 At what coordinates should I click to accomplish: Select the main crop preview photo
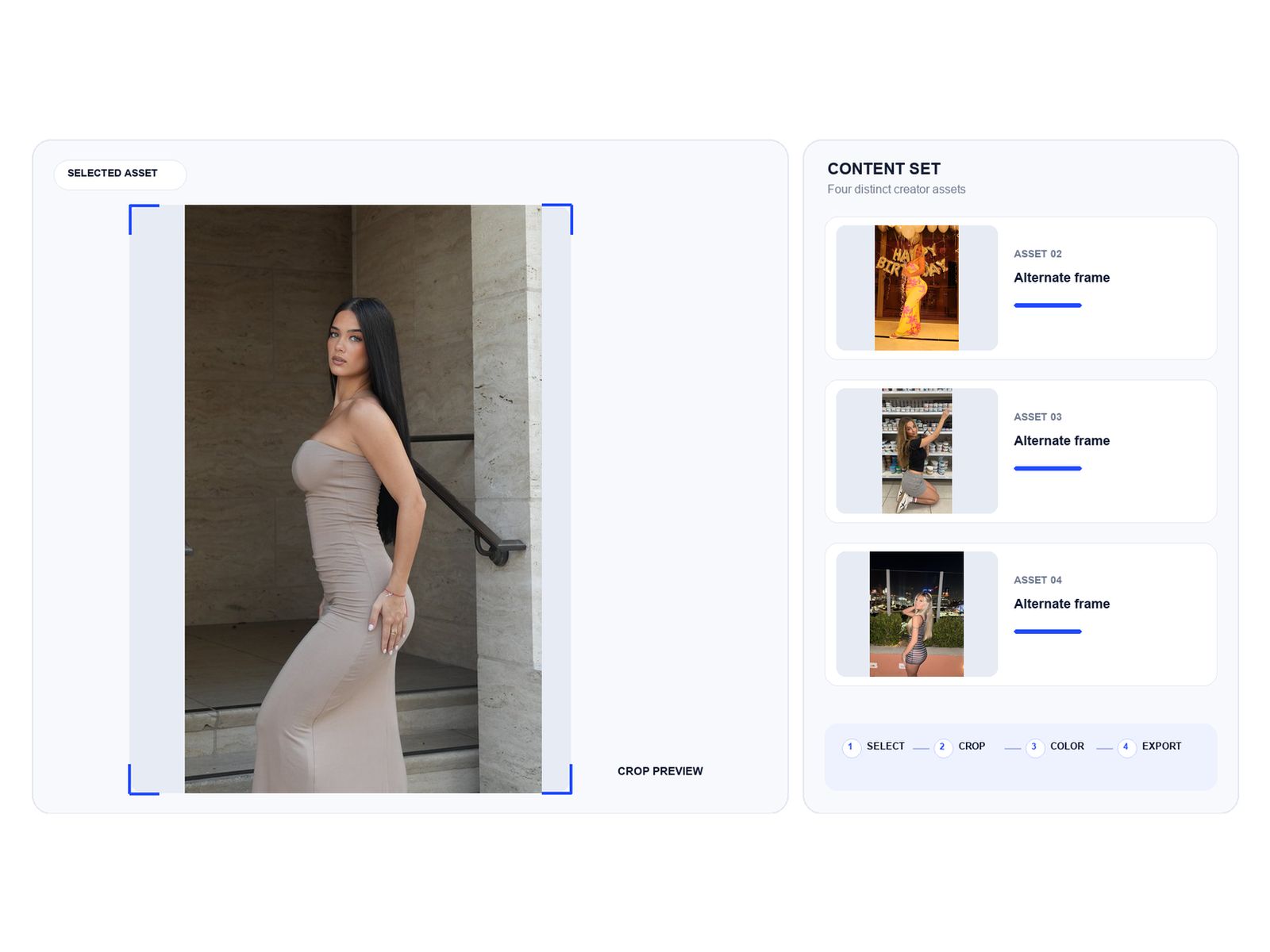pyautogui.click(x=363, y=499)
